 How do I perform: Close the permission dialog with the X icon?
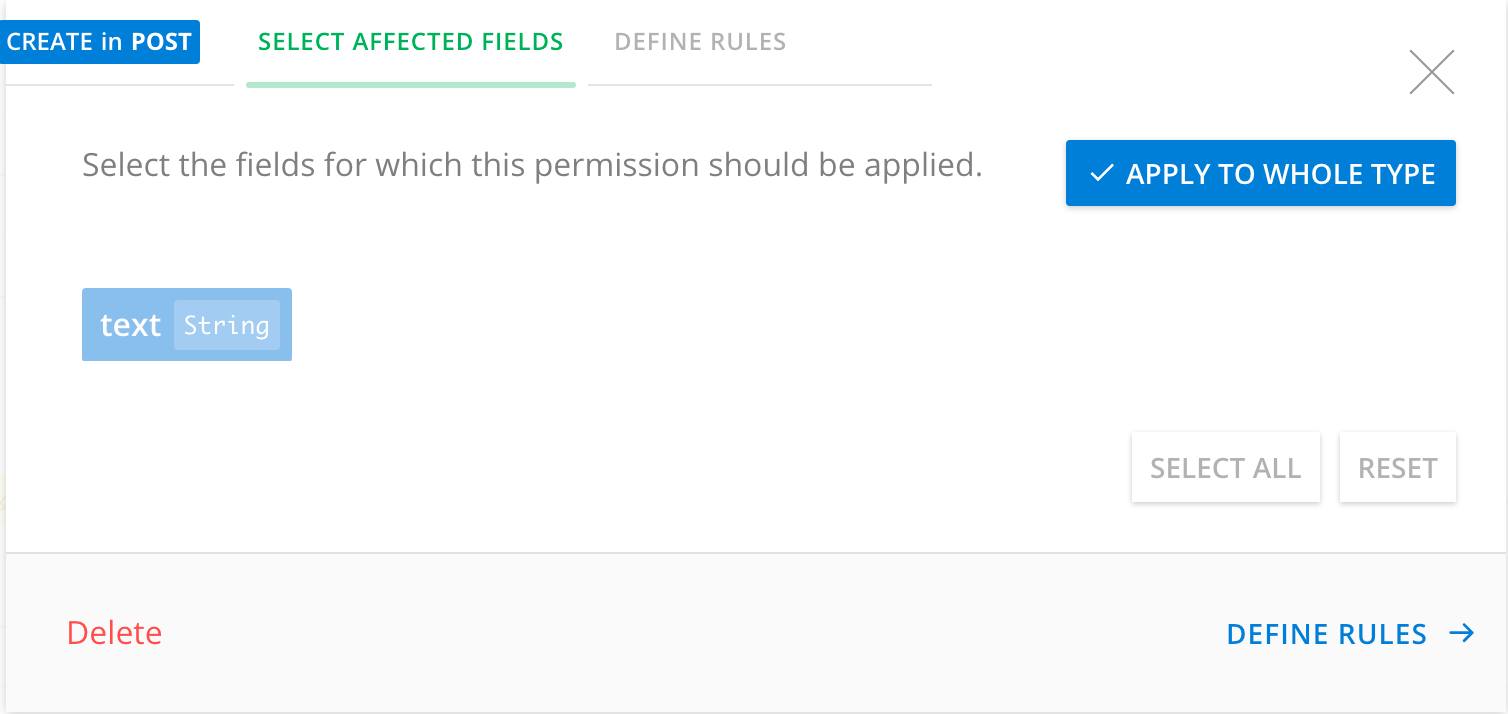pyautogui.click(x=1431, y=73)
